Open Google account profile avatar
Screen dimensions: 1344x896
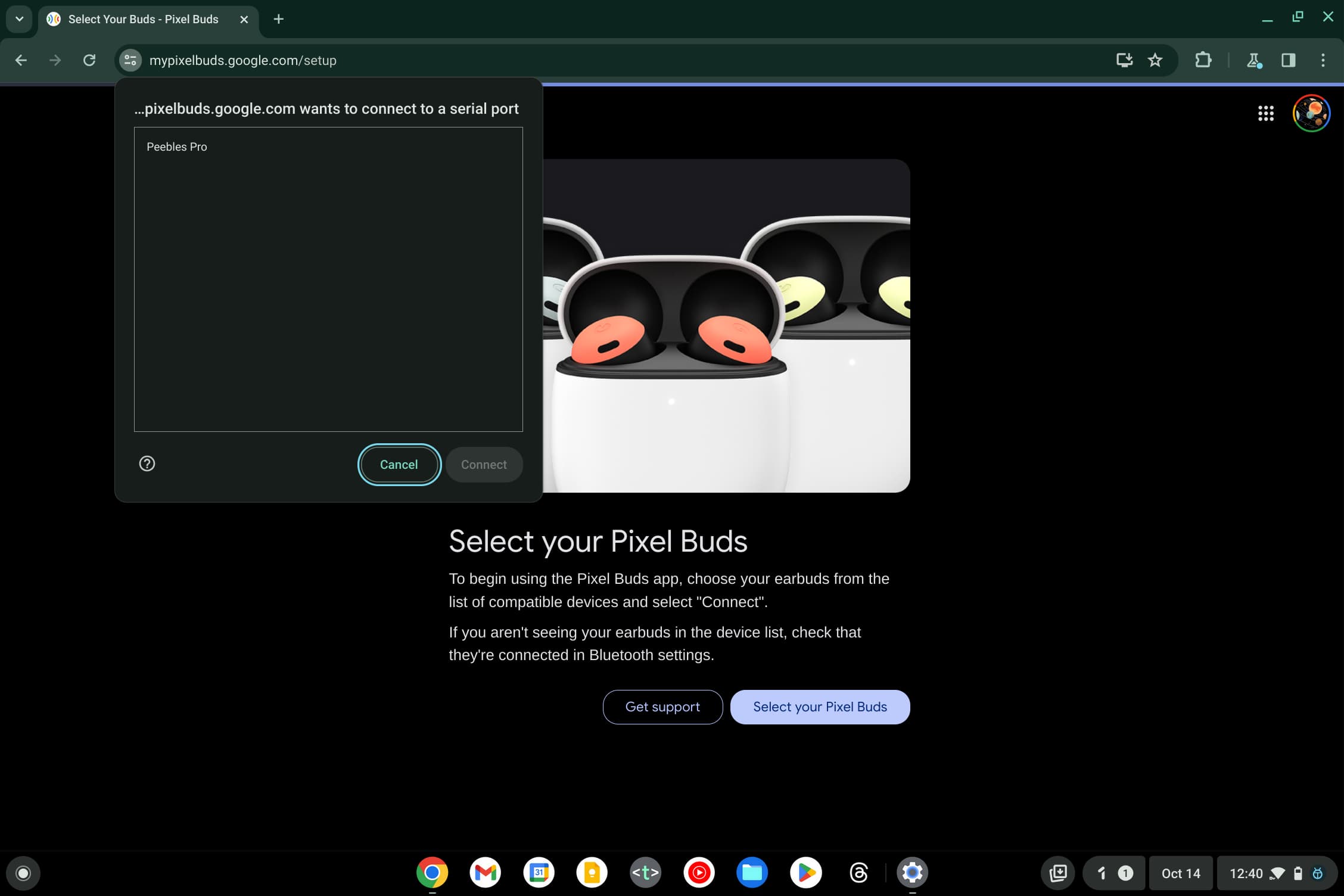tap(1311, 113)
